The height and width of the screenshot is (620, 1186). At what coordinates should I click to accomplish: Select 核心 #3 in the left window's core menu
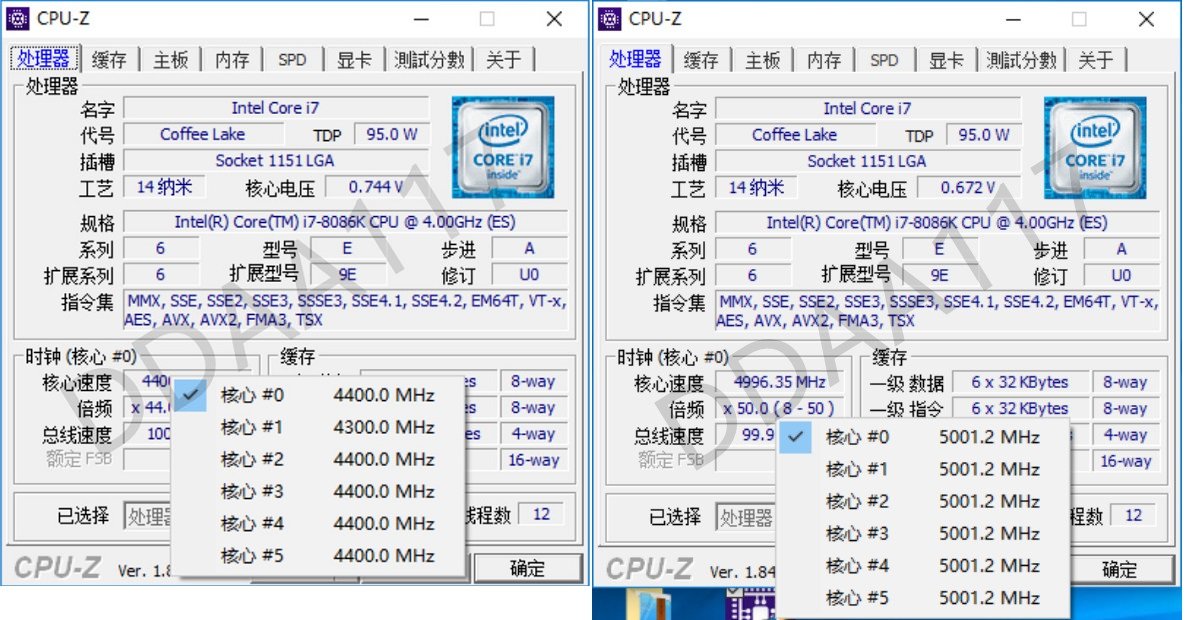tap(318, 491)
